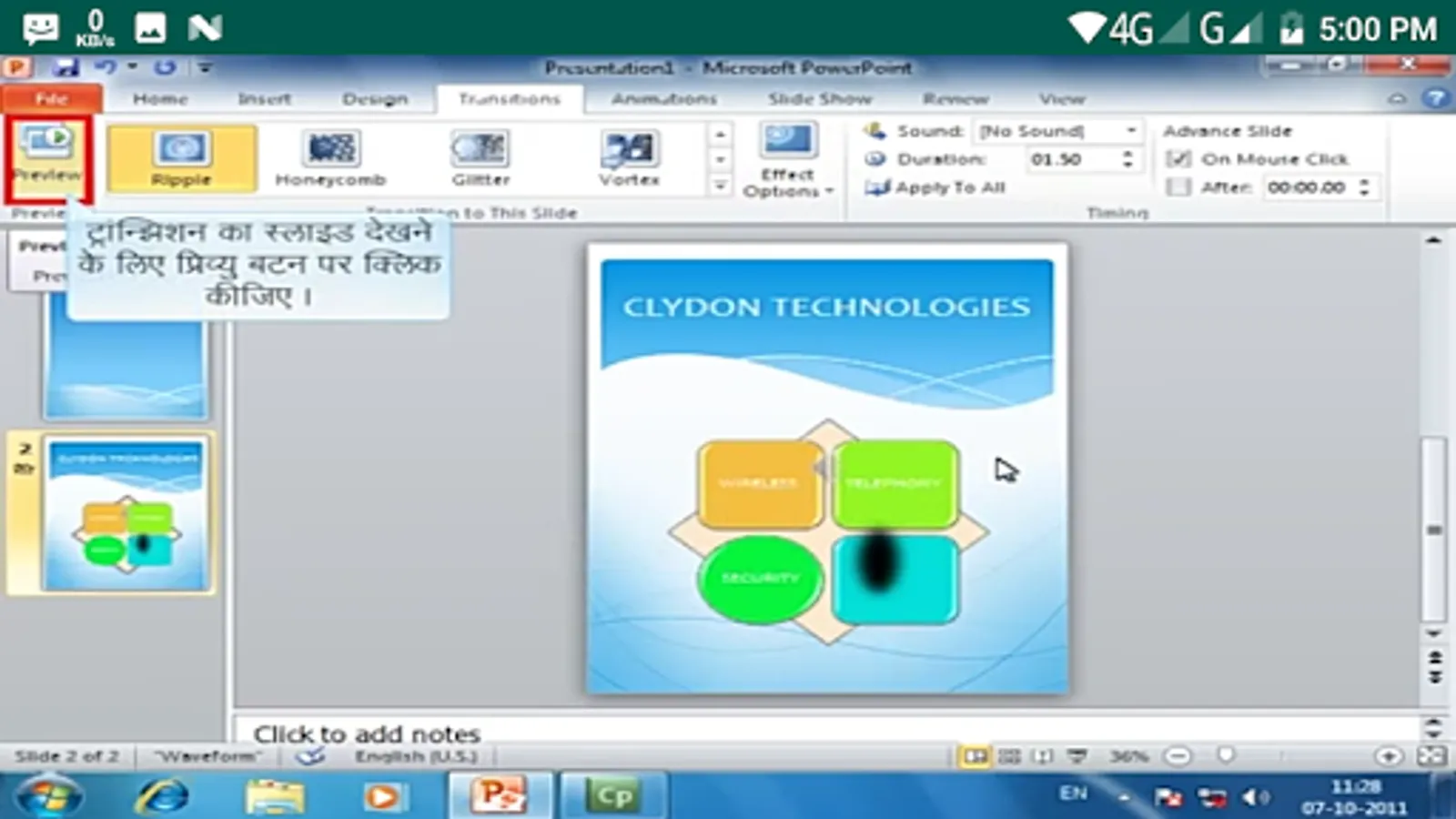Viewport: 1456px width, 819px height.
Task: Open the EN language bar selector
Action: coord(1074,794)
